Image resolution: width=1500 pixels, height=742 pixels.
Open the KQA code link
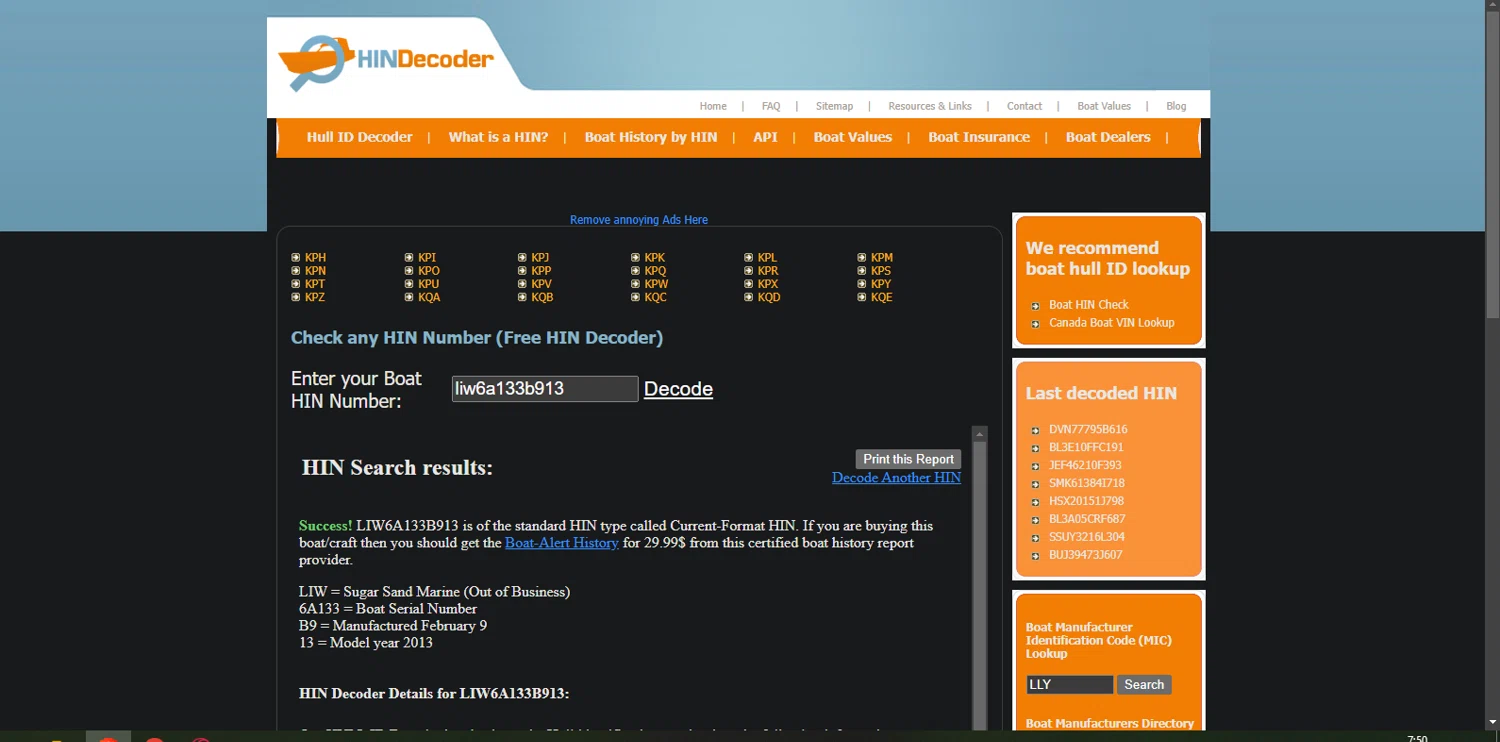click(x=429, y=297)
